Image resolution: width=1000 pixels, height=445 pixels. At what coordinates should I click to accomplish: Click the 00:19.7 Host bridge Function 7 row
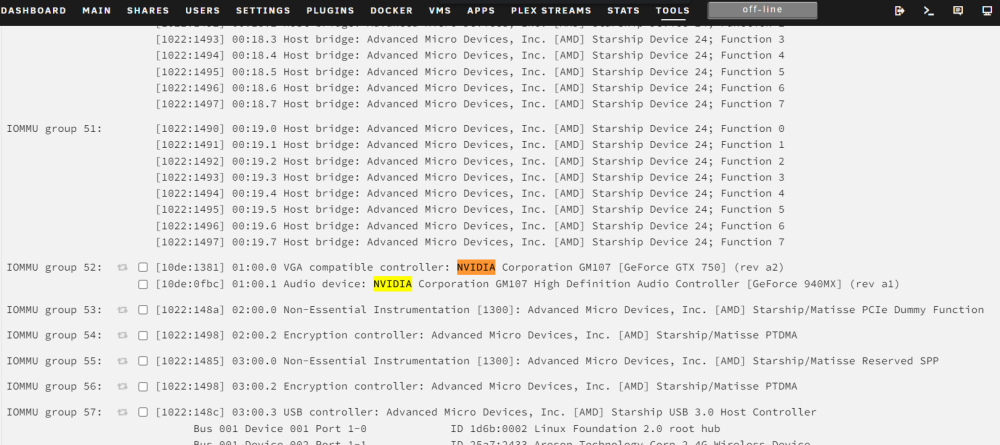(470, 242)
